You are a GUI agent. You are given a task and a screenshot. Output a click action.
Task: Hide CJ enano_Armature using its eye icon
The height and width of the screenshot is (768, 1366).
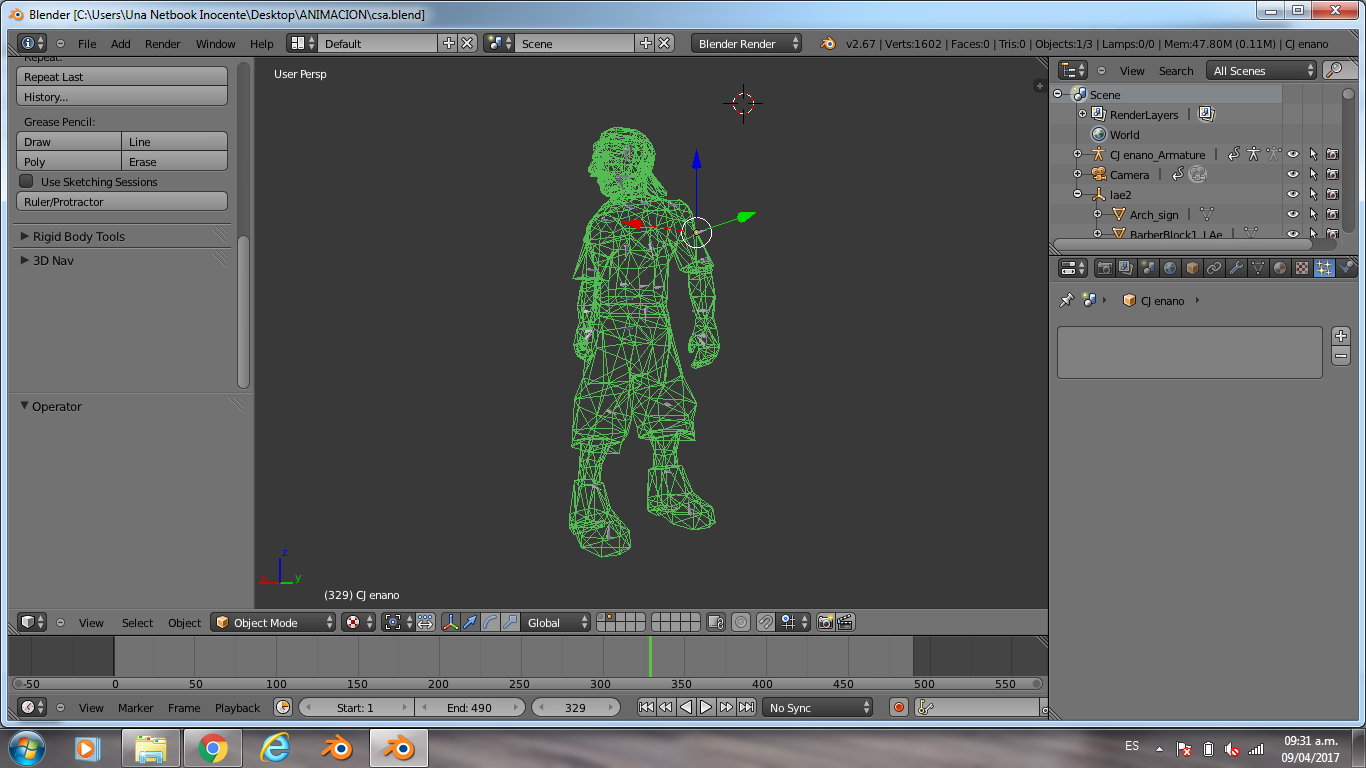pyautogui.click(x=1292, y=154)
